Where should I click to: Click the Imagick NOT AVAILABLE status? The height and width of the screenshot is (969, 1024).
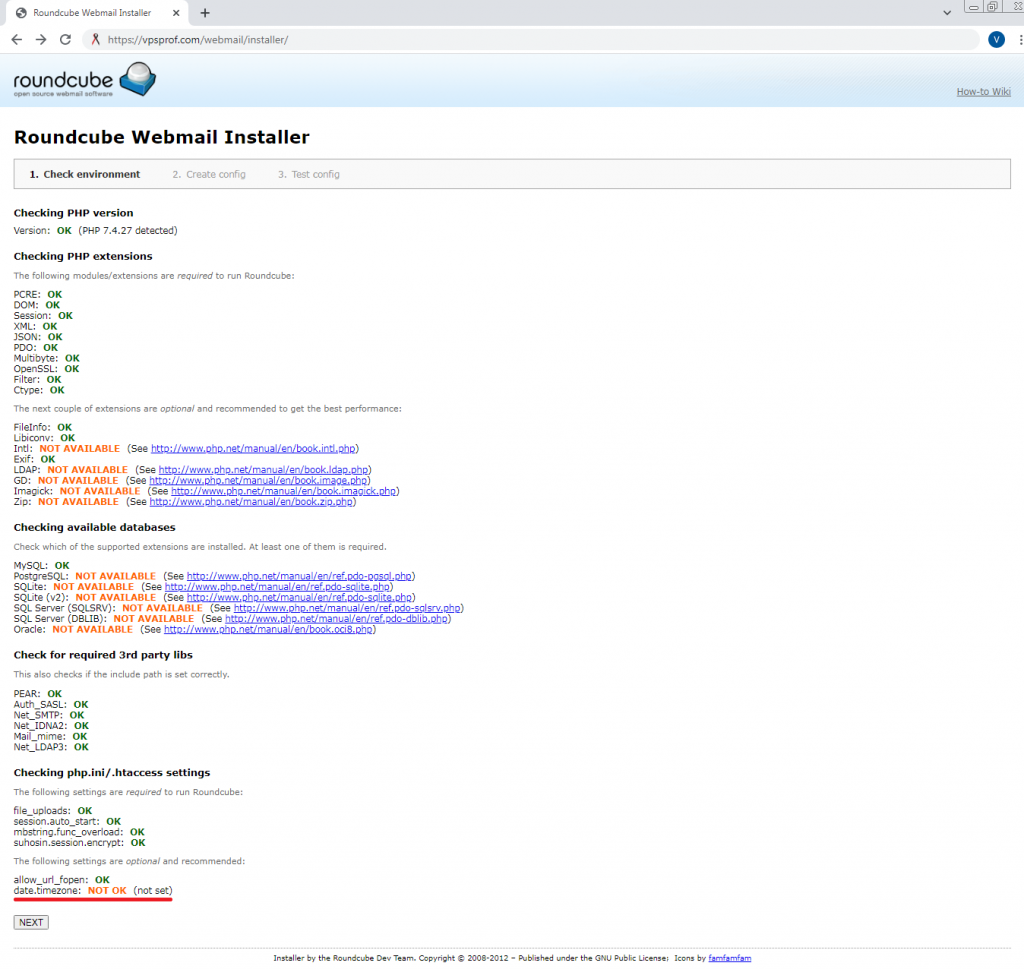pyautogui.click(x=100, y=491)
